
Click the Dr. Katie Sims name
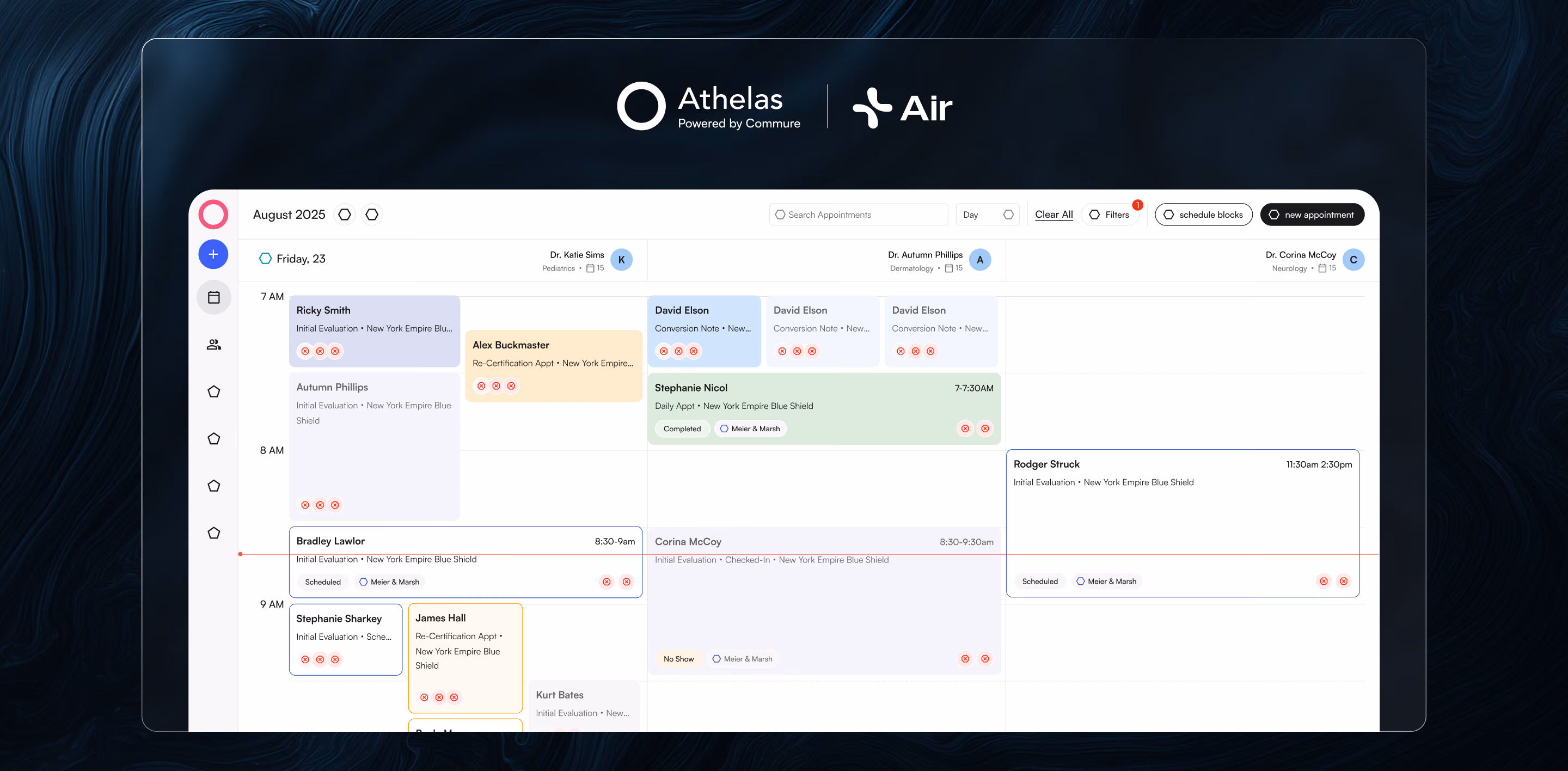(577, 255)
